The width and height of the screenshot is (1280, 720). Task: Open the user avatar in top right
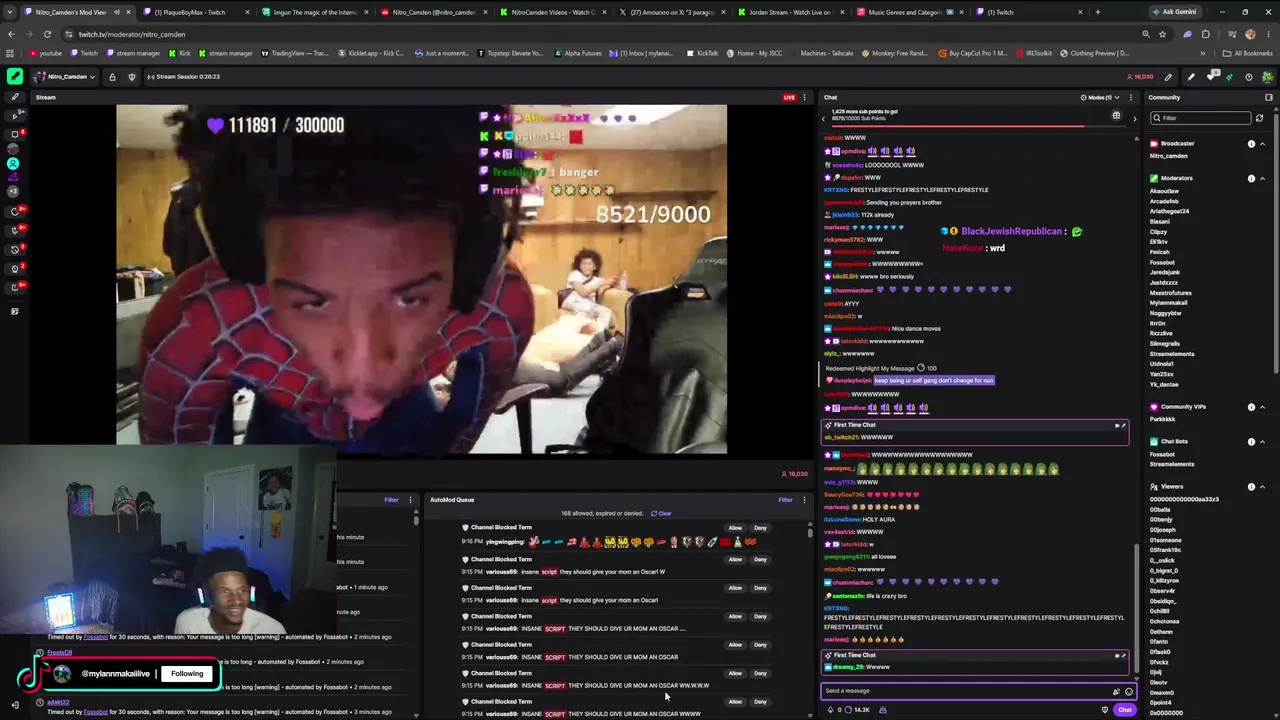click(x=1268, y=77)
